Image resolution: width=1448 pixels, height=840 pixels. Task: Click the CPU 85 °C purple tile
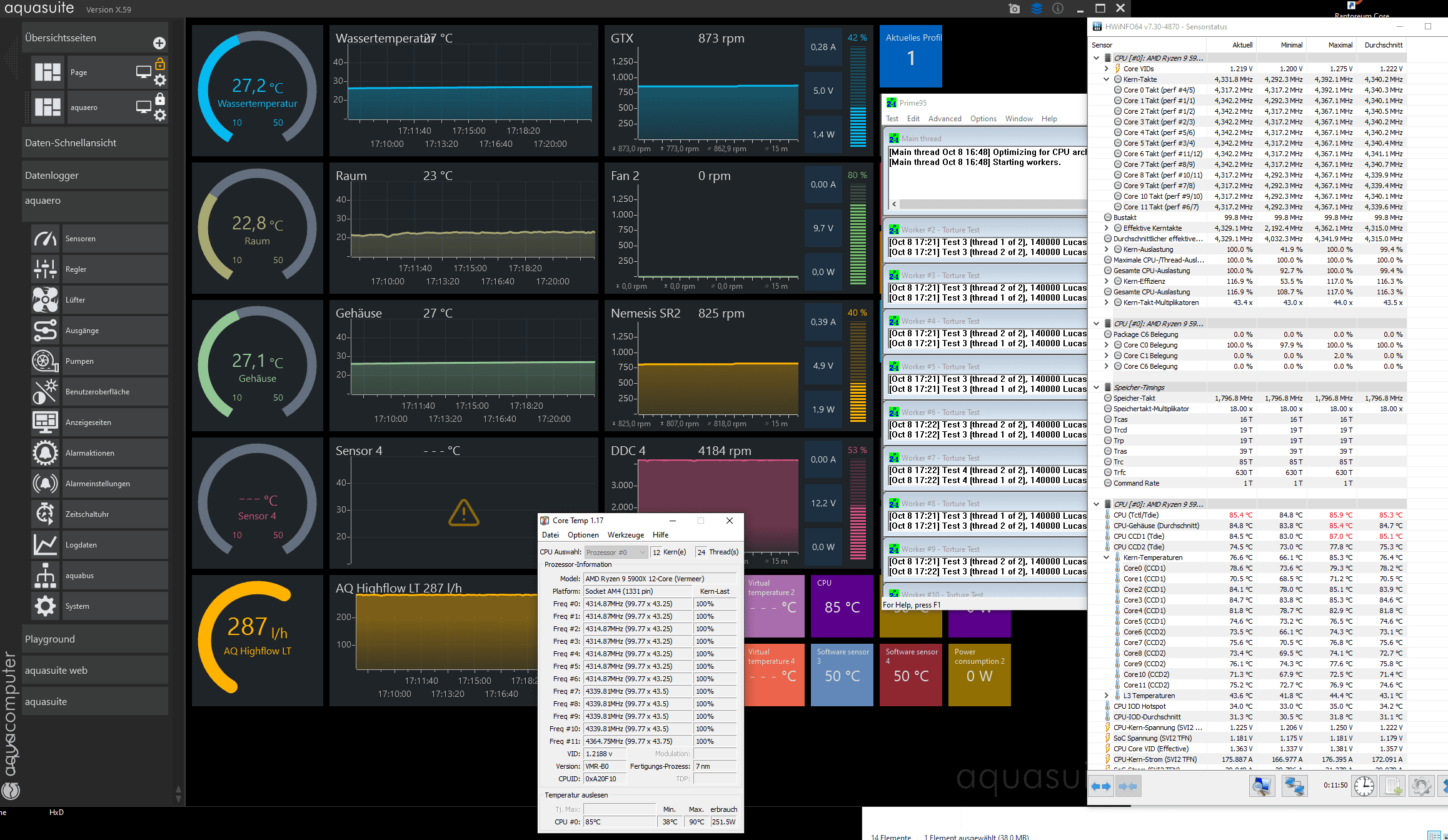click(842, 606)
